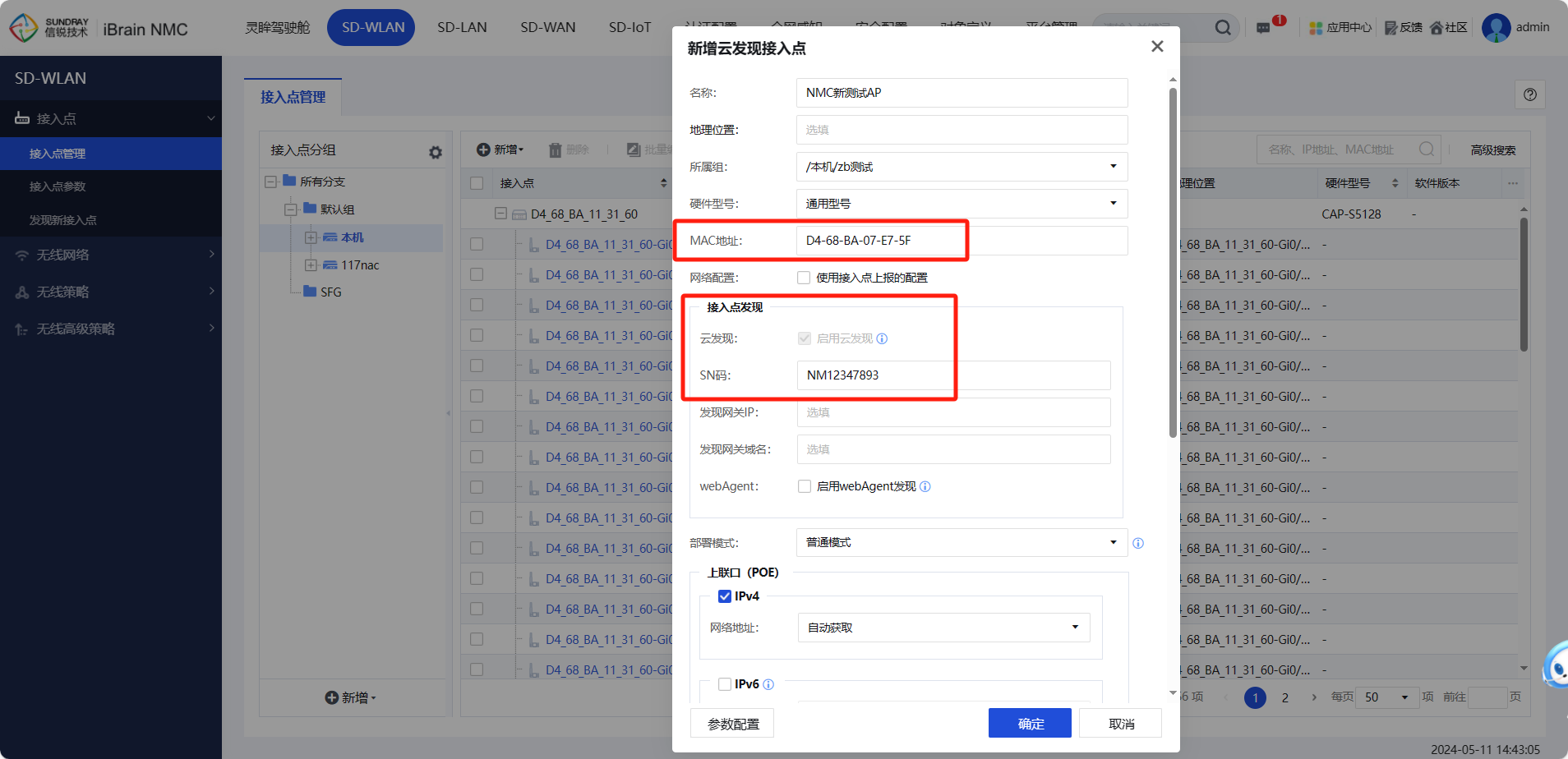Screen dimensions: 1568x759
Task: Click the table vertical scrollbar
Action: tap(1524, 283)
